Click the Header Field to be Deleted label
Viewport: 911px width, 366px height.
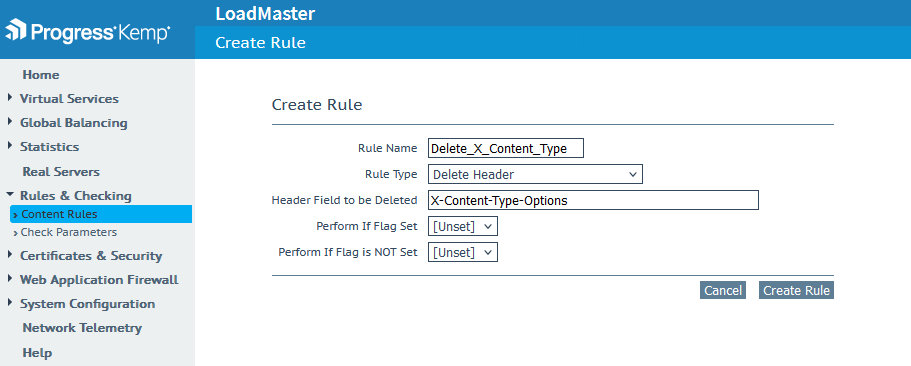pos(345,200)
